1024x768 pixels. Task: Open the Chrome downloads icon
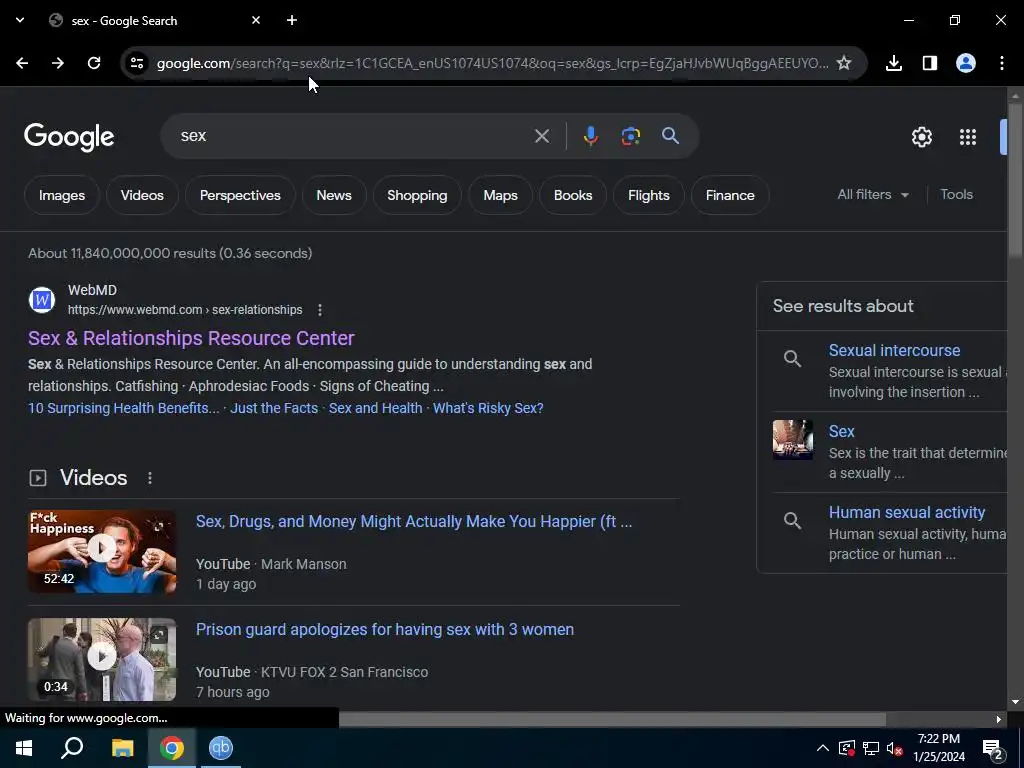(894, 63)
